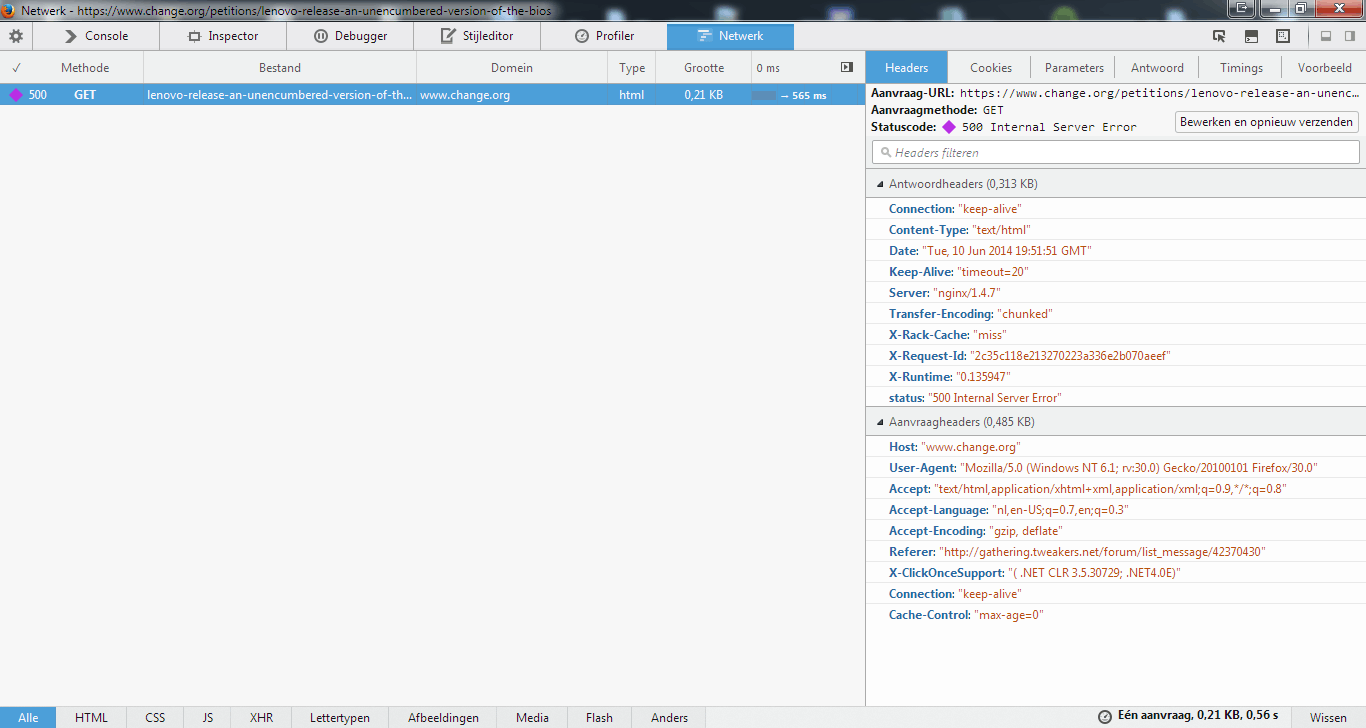The width and height of the screenshot is (1366, 728).
Task: Toggle the network details pane icon
Action: click(x=847, y=68)
